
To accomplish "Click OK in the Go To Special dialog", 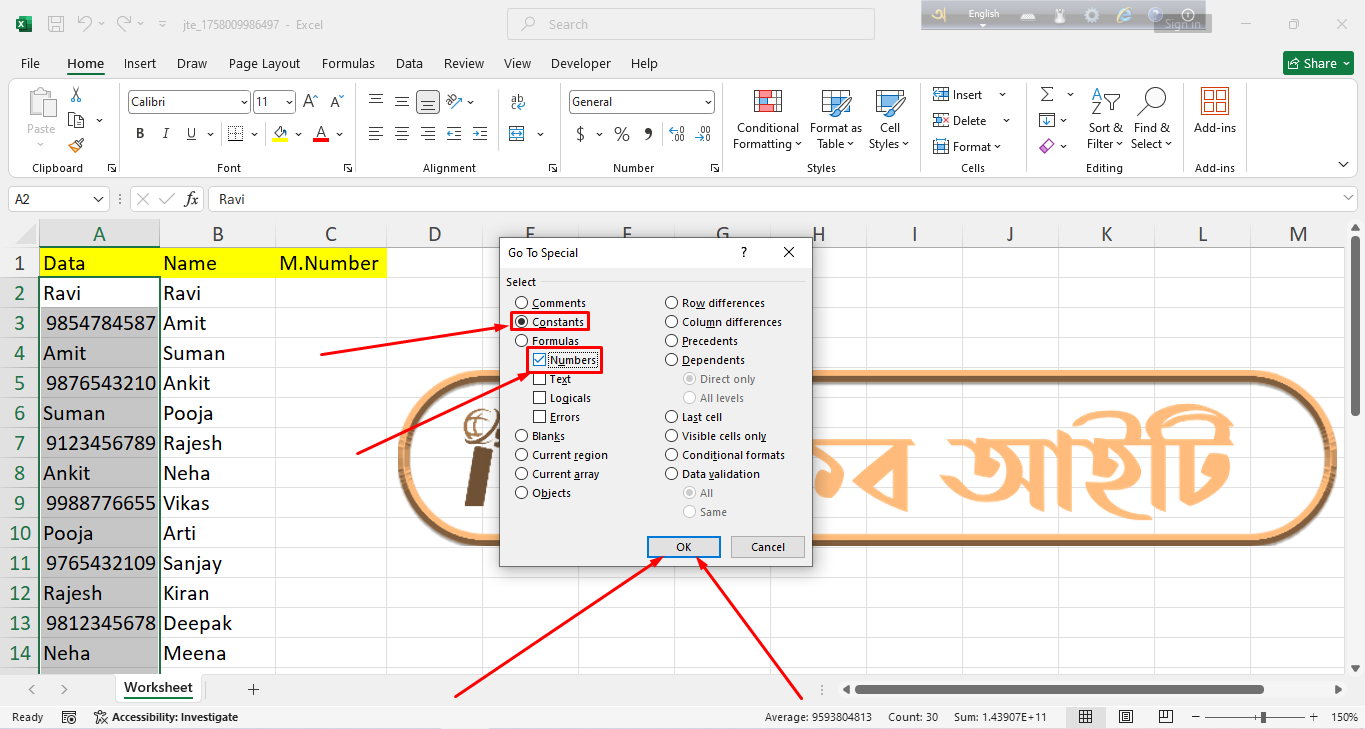I will click(x=683, y=547).
